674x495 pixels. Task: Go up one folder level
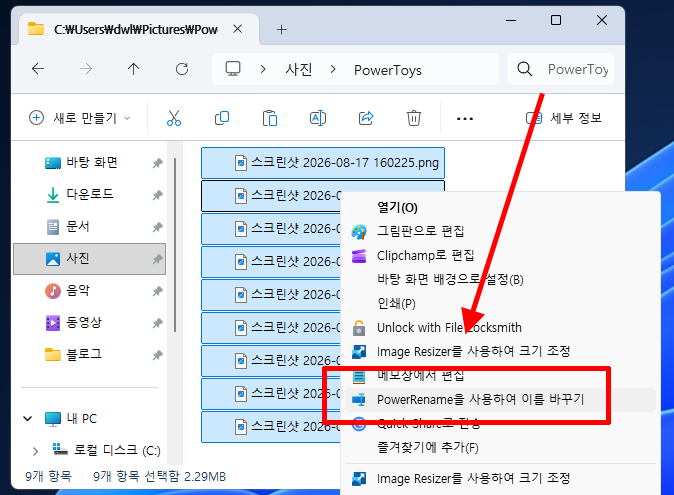click(134, 69)
